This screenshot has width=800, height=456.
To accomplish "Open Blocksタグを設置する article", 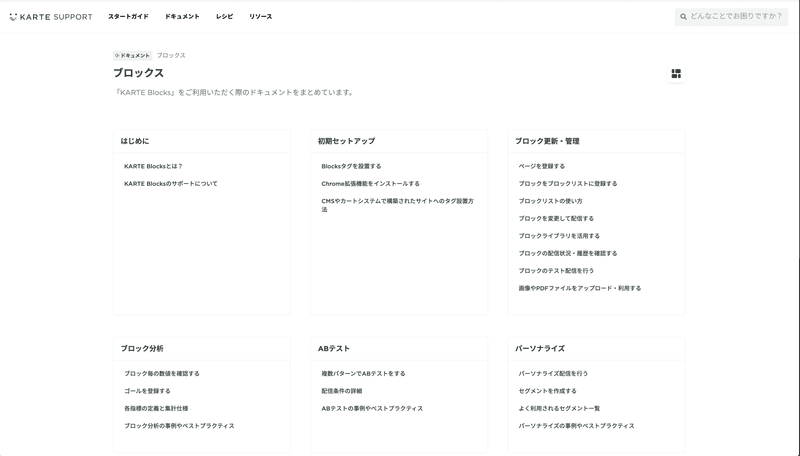I will pos(351,166).
